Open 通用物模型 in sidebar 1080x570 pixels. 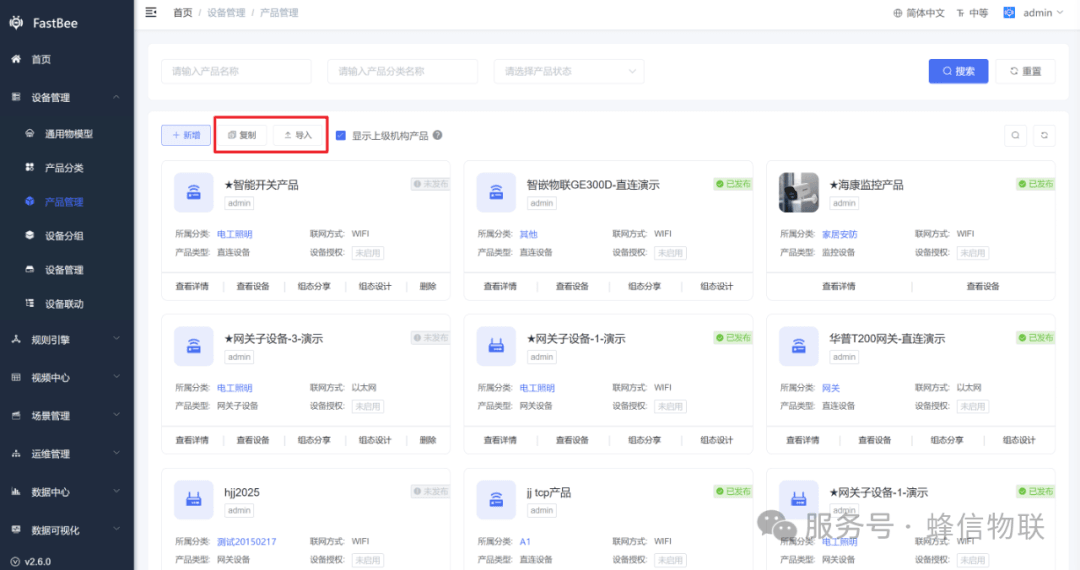click(68, 134)
